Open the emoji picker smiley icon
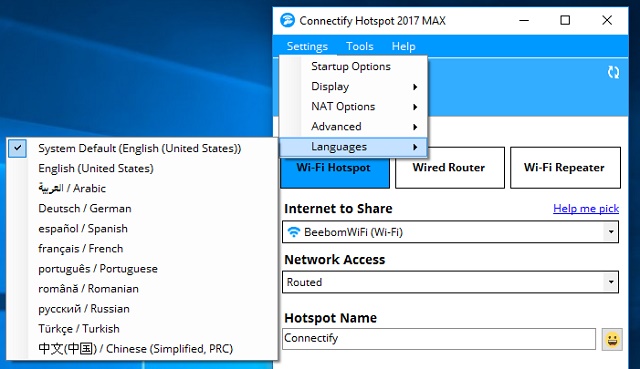Screen dimensions: 640x369 (612, 339)
